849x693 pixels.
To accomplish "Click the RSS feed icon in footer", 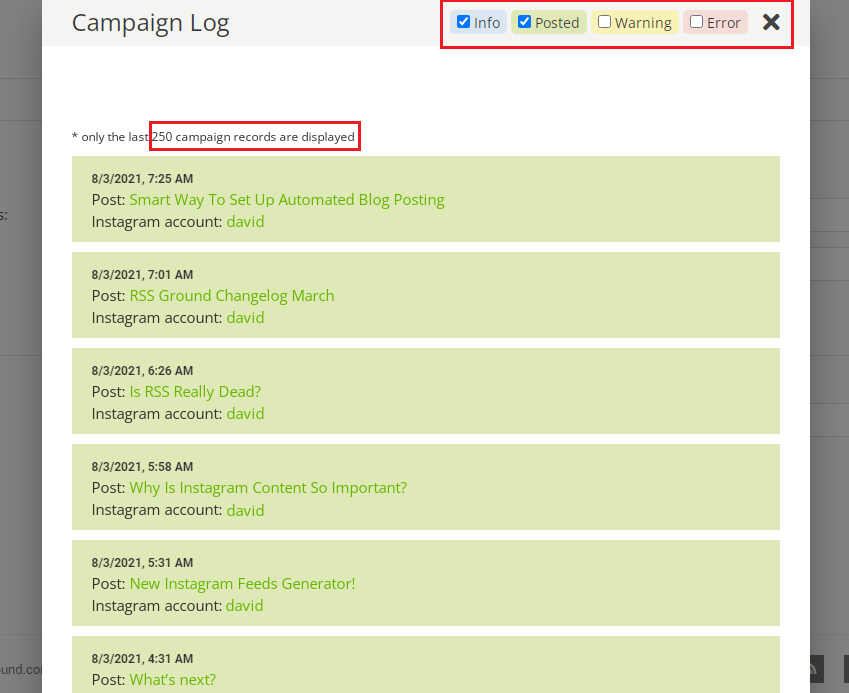I will (x=814, y=669).
